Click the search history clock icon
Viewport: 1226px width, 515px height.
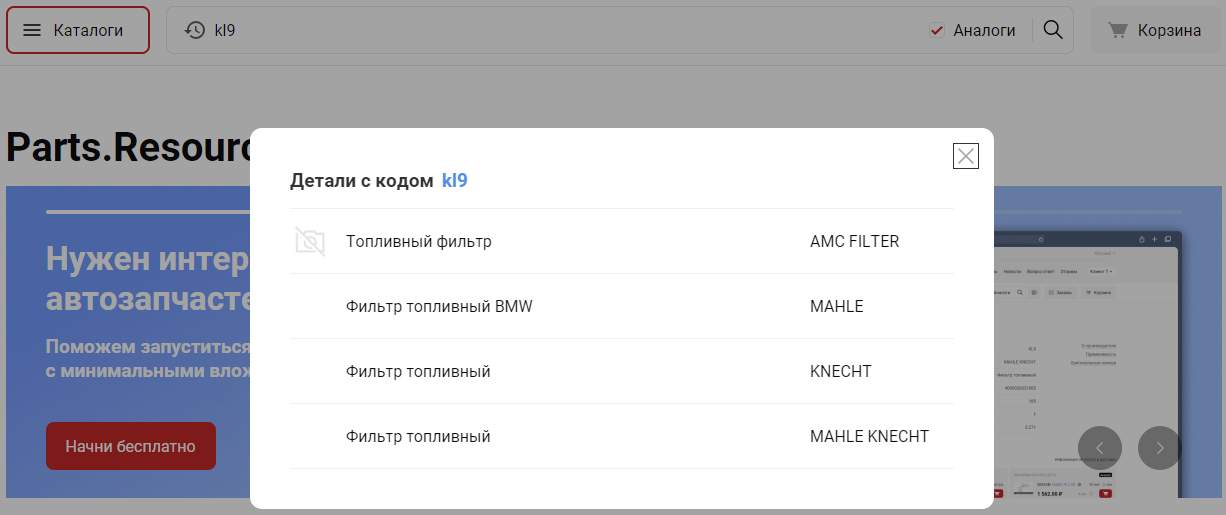195,30
